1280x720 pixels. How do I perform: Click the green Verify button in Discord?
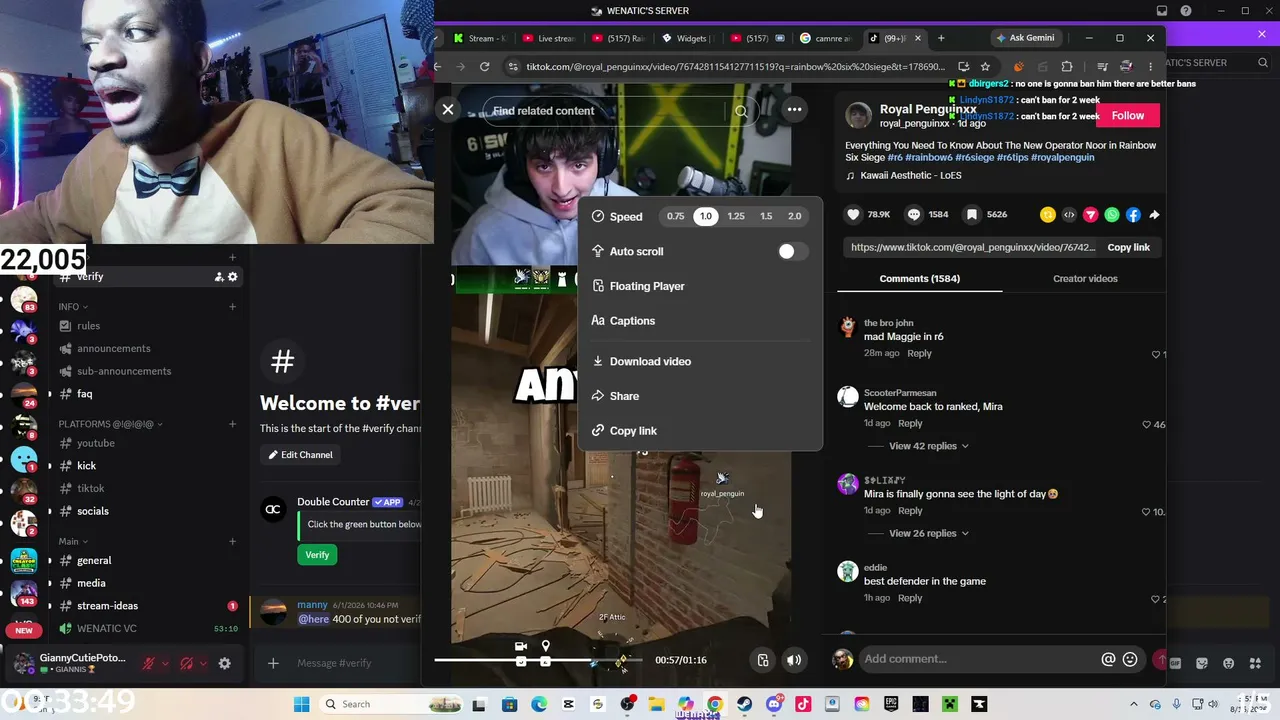coord(317,555)
